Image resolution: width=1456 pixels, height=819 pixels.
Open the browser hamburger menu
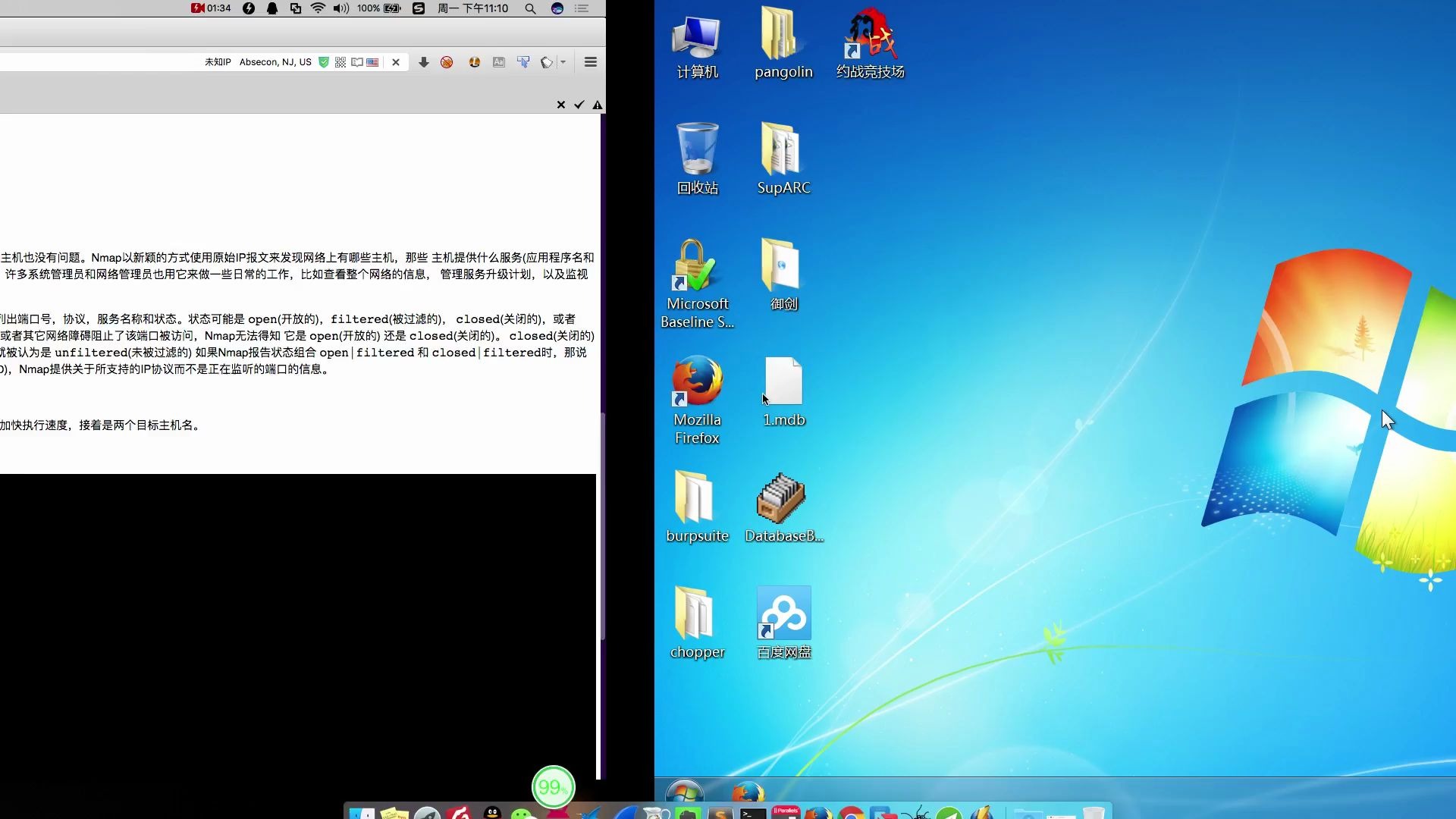pos(591,62)
